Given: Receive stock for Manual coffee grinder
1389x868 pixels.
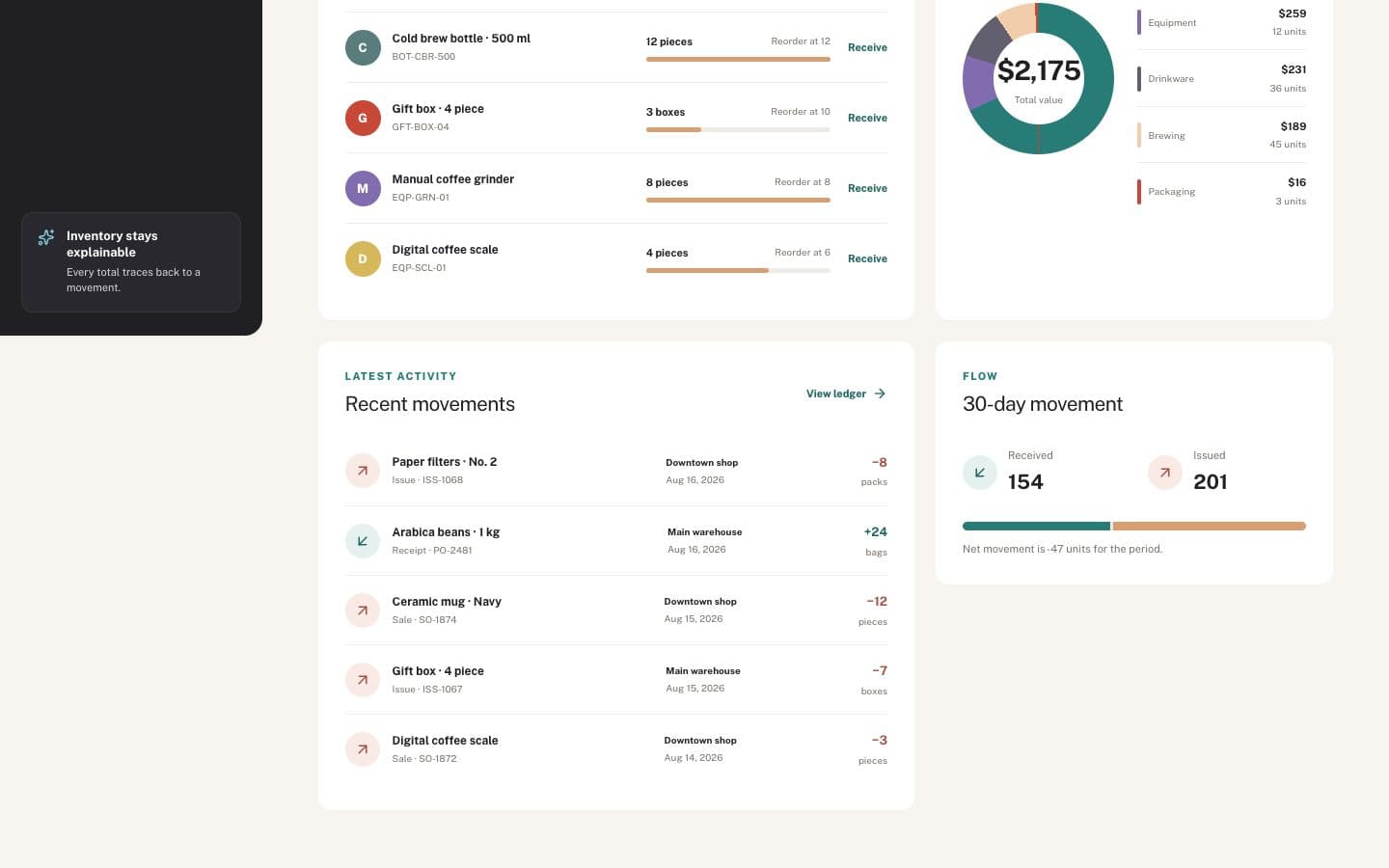Looking at the screenshot, I should [867, 188].
